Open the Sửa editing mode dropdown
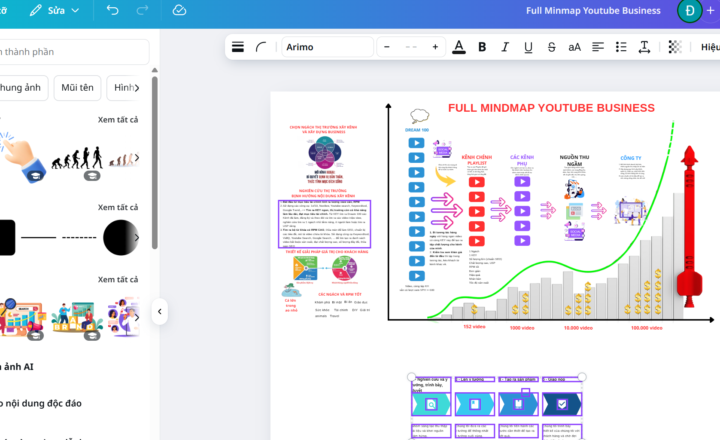This screenshot has width=720, height=440. pos(54,10)
